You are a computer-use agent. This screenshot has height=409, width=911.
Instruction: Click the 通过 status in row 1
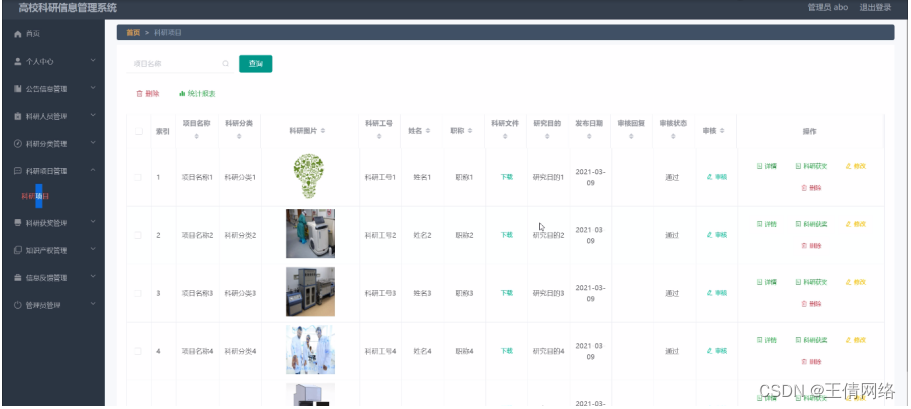(x=672, y=177)
